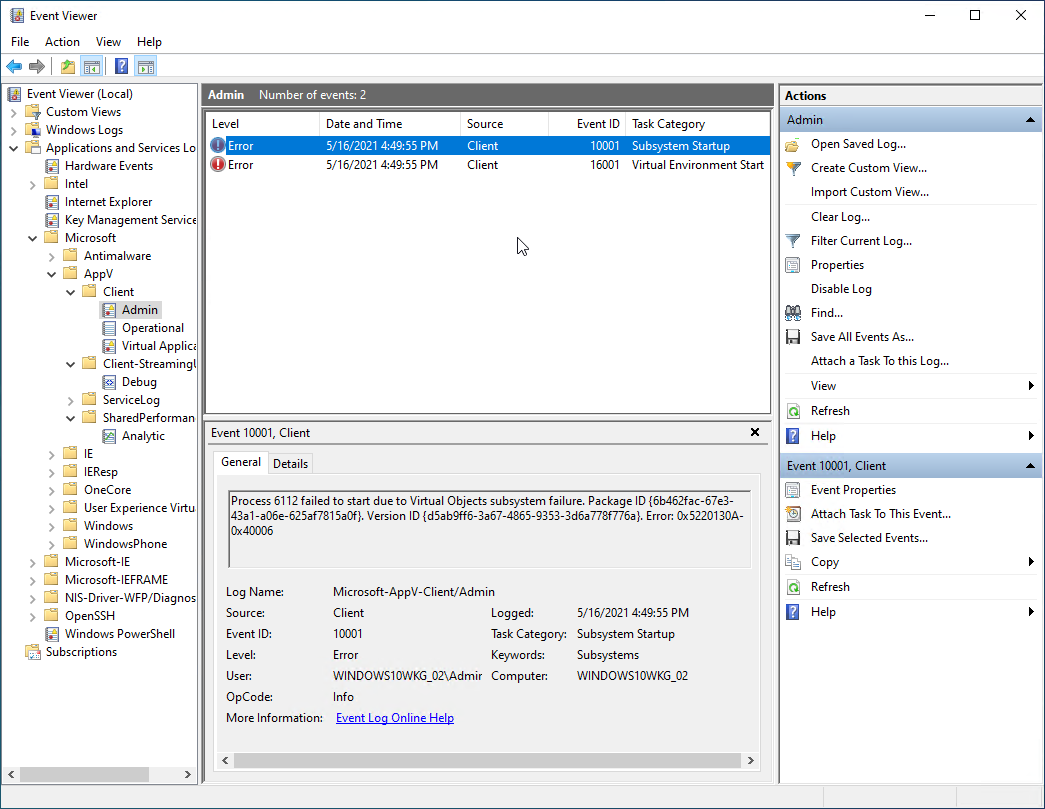Select the Operational log in tree
The width and height of the screenshot is (1045, 809).
pyautogui.click(x=152, y=328)
